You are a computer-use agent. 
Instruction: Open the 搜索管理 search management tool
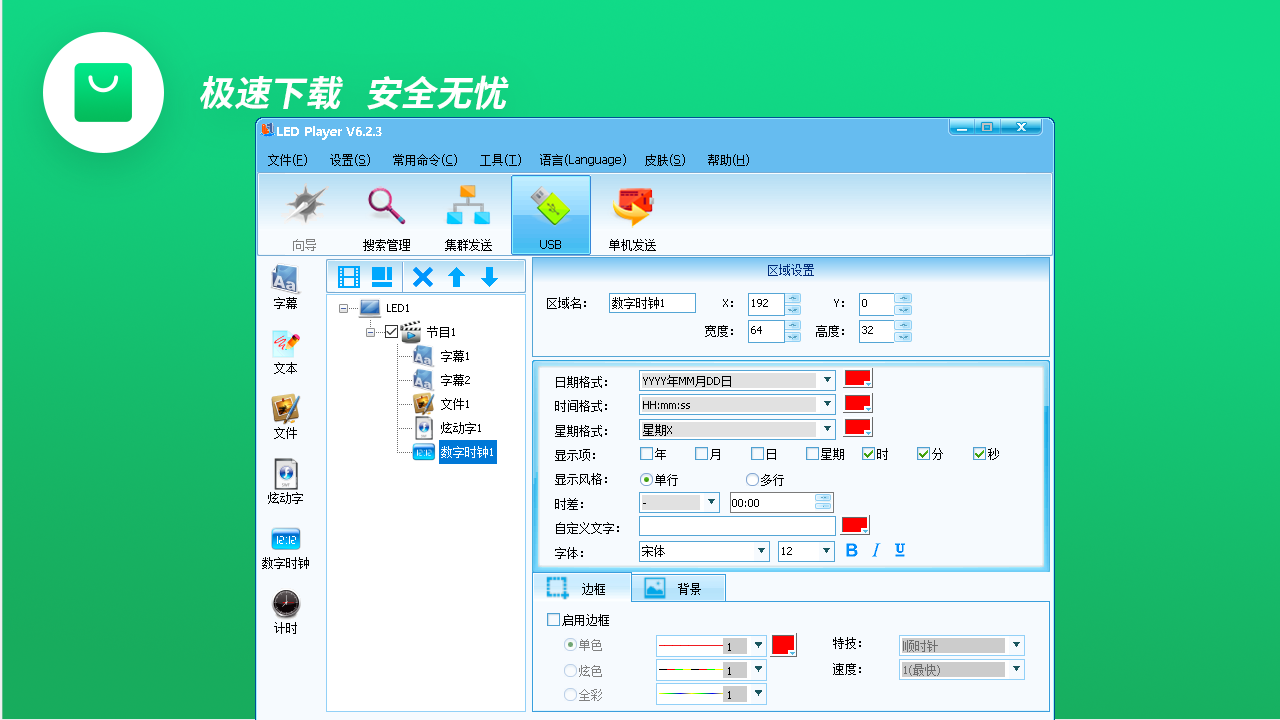point(386,213)
